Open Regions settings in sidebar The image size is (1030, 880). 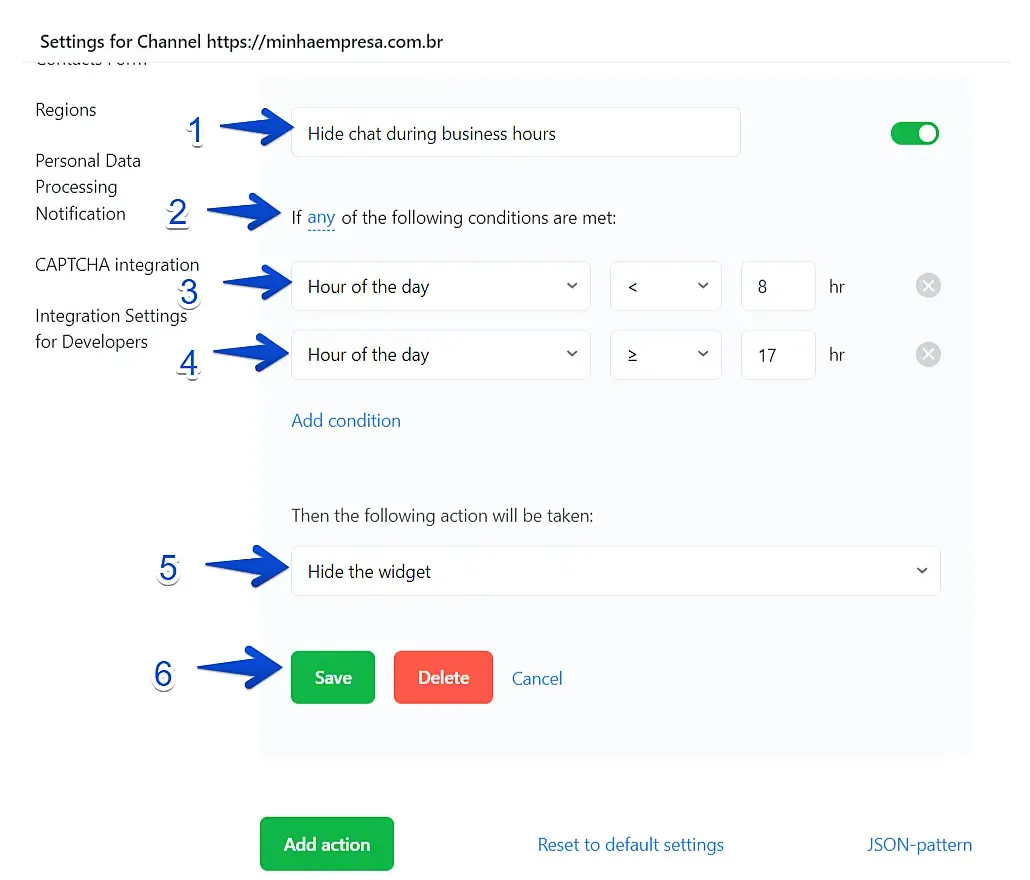click(66, 110)
